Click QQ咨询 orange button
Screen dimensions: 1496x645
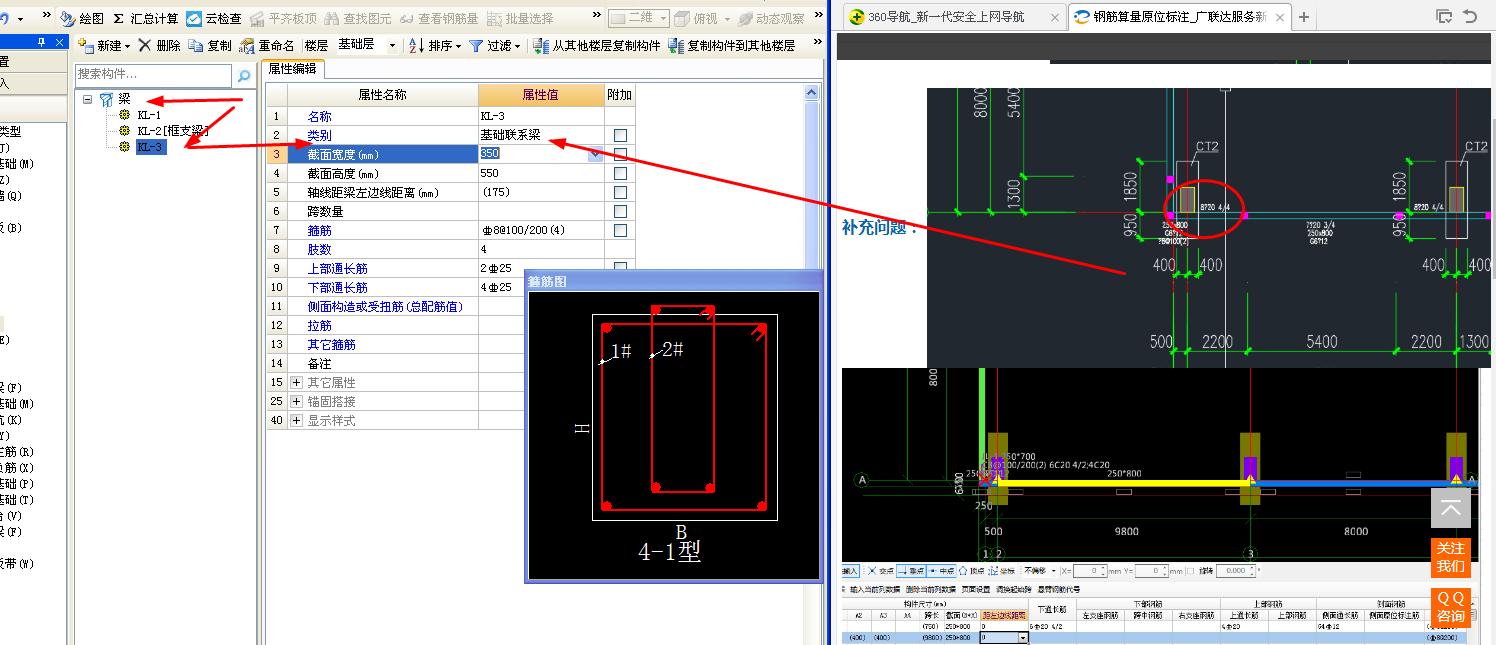pyautogui.click(x=1451, y=606)
